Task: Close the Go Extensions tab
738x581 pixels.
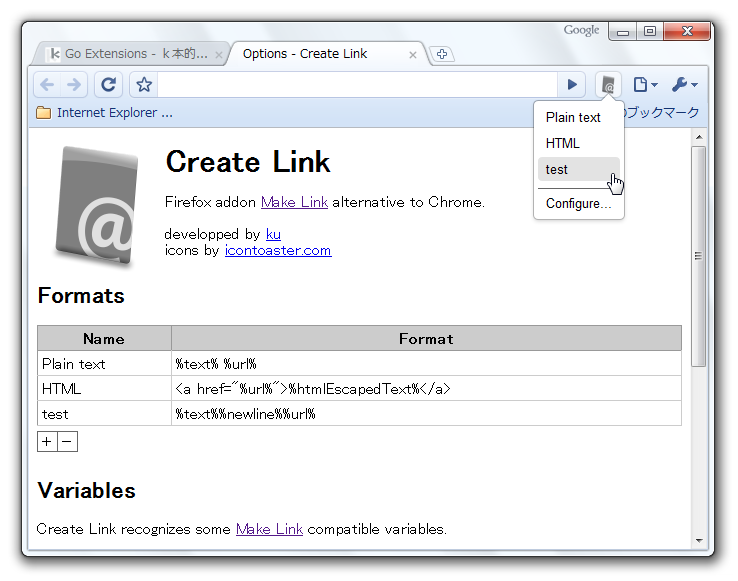Action: click(x=218, y=55)
